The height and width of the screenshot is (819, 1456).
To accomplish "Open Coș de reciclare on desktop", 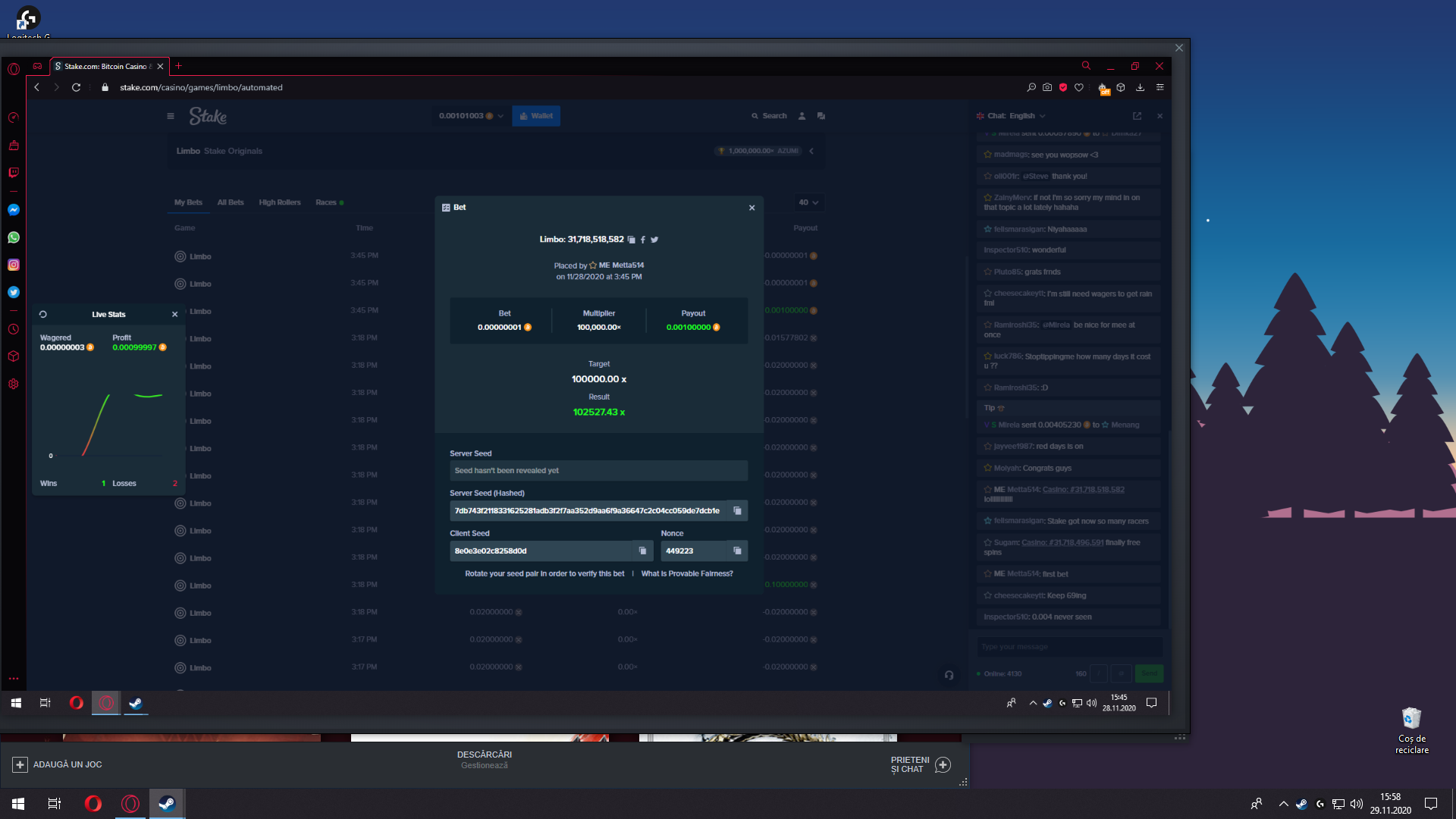I will coord(1411,730).
